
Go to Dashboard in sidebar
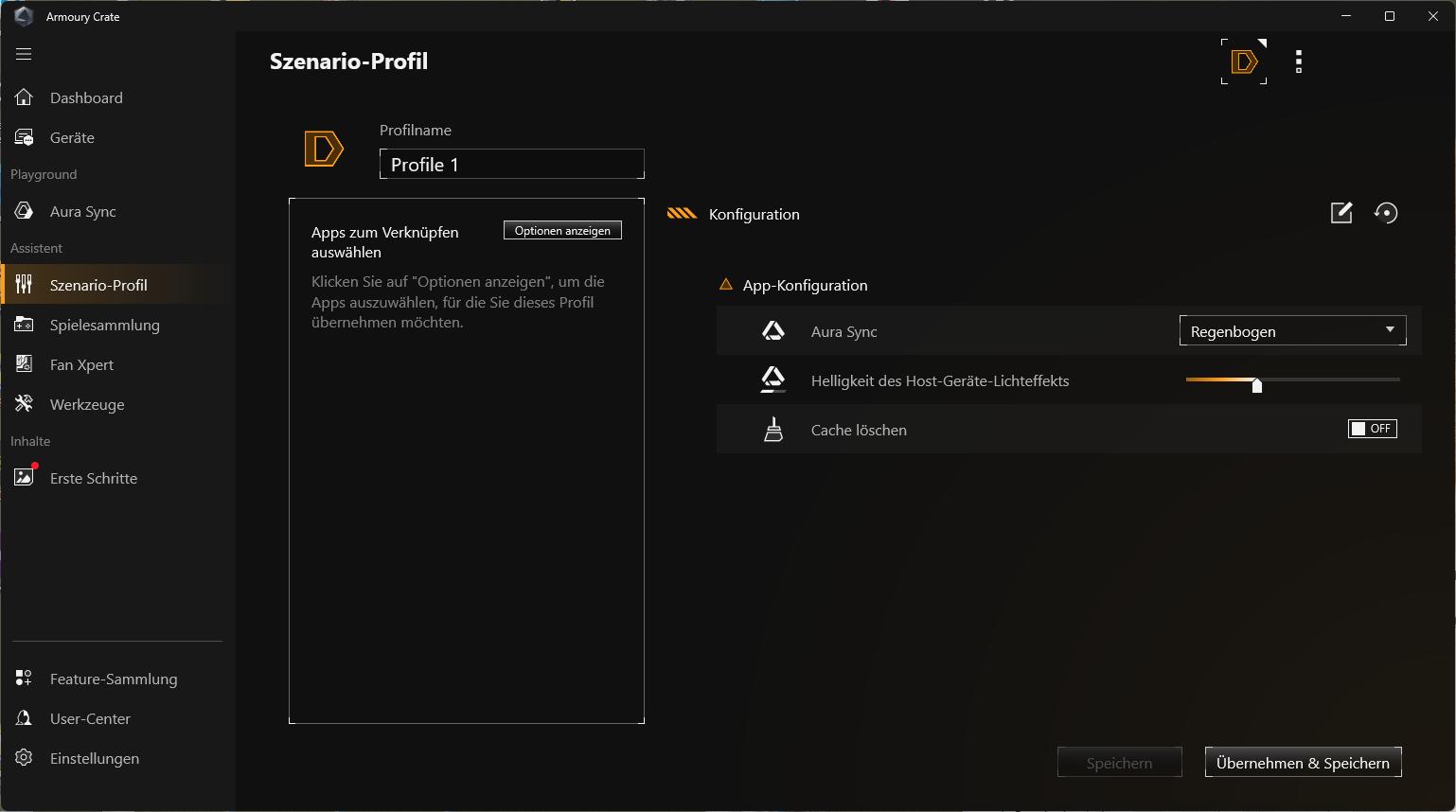(x=86, y=97)
